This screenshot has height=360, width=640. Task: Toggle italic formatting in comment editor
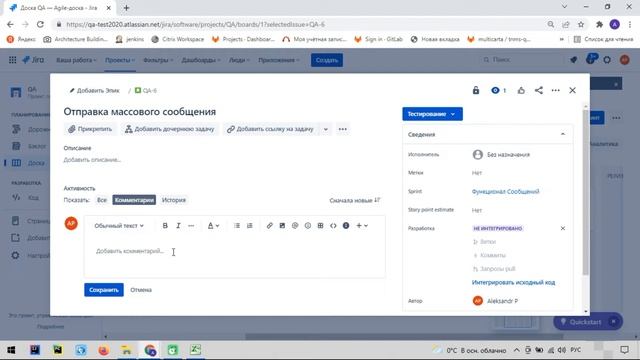click(x=178, y=225)
